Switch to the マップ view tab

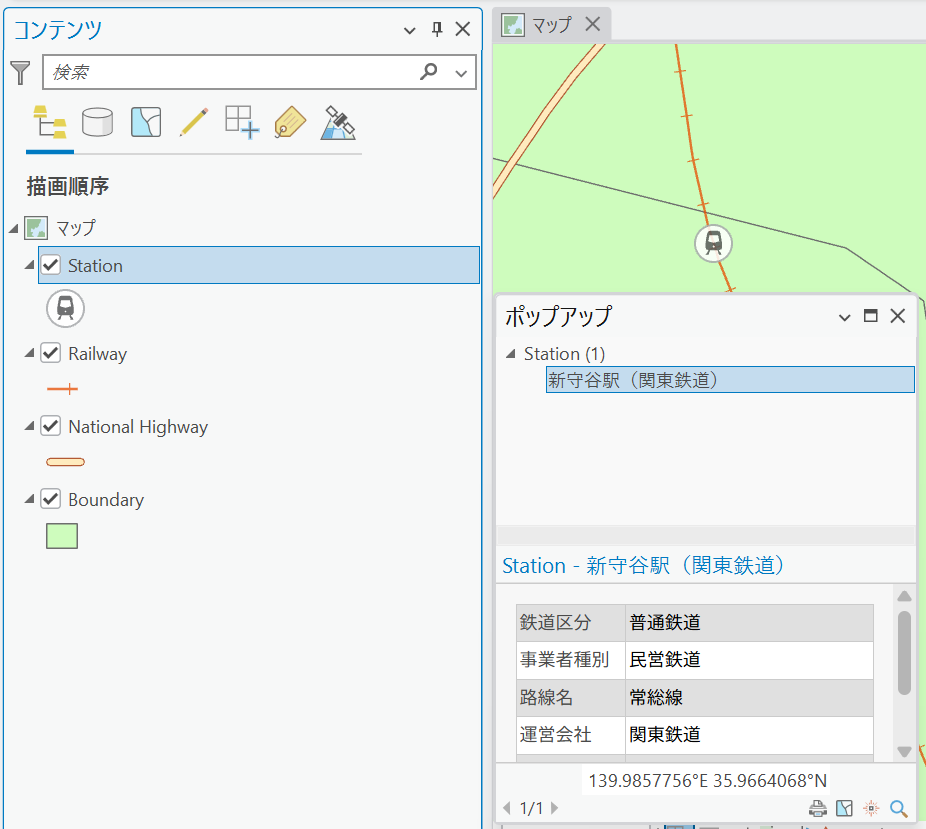pyautogui.click(x=552, y=25)
